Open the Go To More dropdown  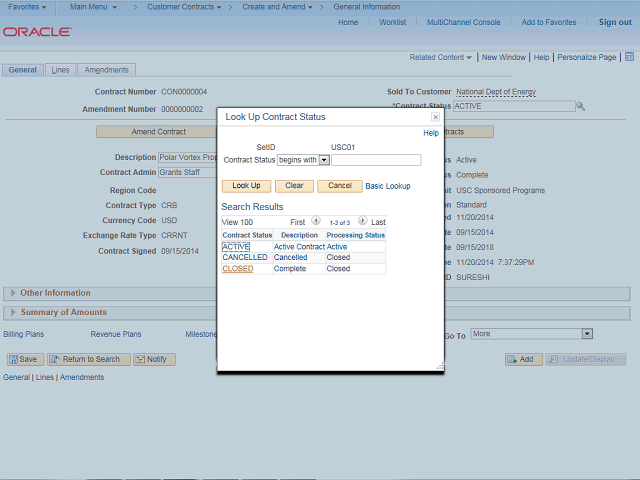pyautogui.click(x=587, y=334)
